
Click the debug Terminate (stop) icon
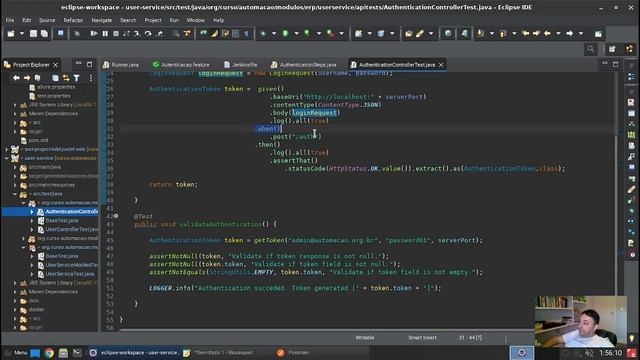pyautogui.click(x=116, y=33)
